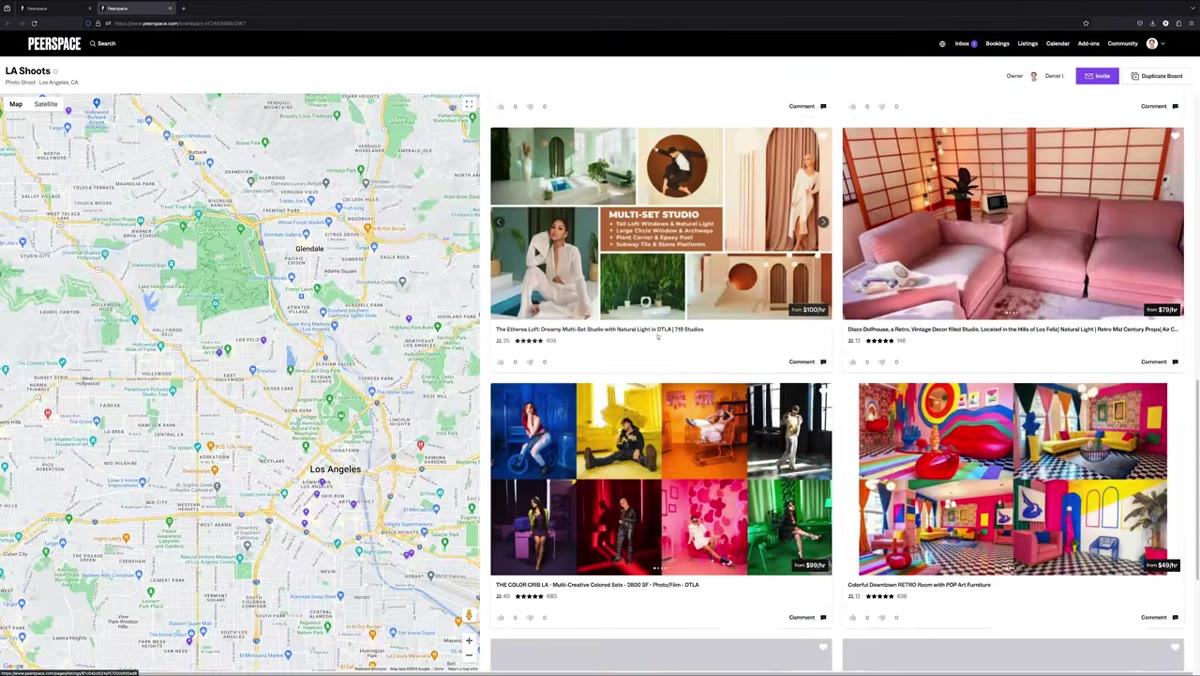The image size is (1200, 676).
Task: Click the $79/hr price tag
Action: coord(1162,310)
